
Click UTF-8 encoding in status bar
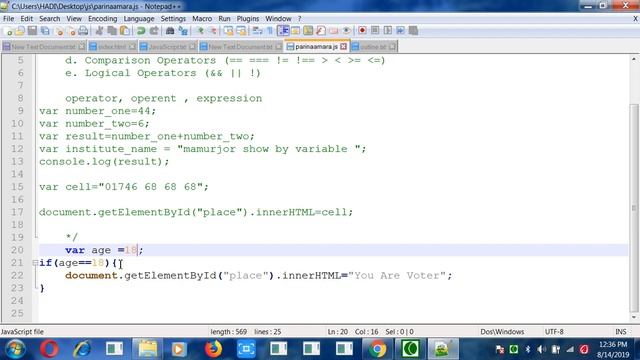pyautogui.click(x=554, y=332)
